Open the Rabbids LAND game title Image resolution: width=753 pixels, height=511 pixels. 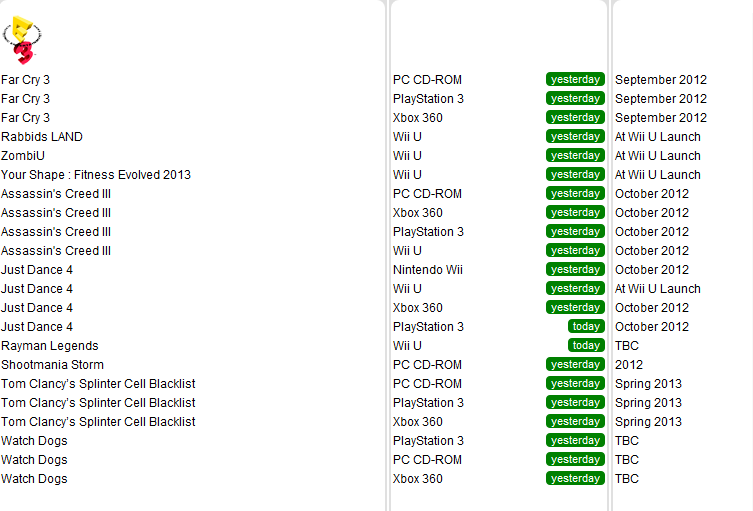[x=42, y=137]
